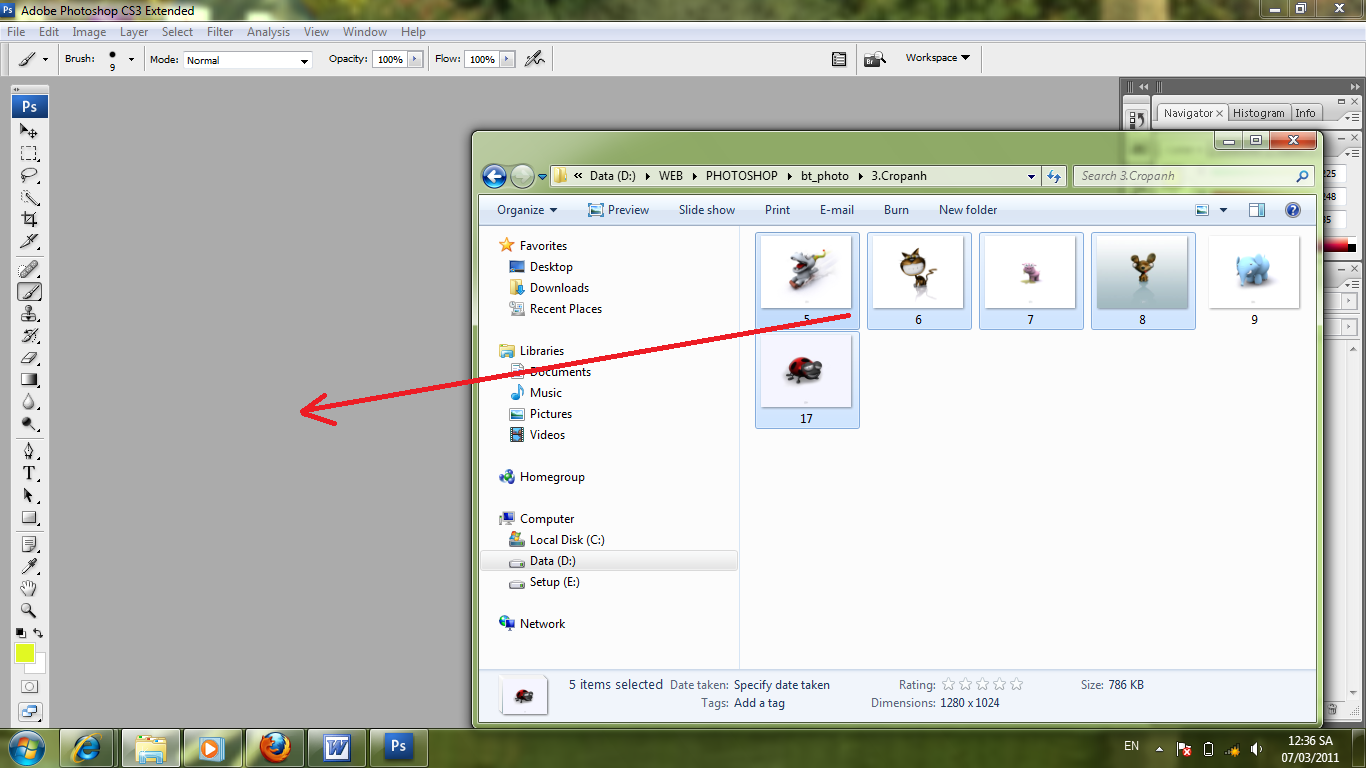Select the elephant thumbnail named 9
Viewport: 1366px width, 768px height.
click(x=1254, y=281)
